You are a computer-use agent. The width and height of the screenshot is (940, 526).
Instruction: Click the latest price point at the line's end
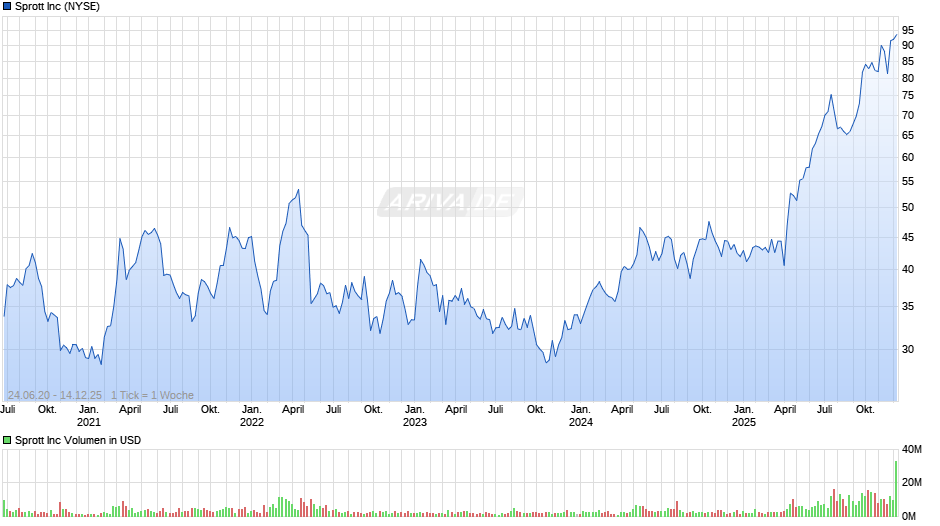896,35
